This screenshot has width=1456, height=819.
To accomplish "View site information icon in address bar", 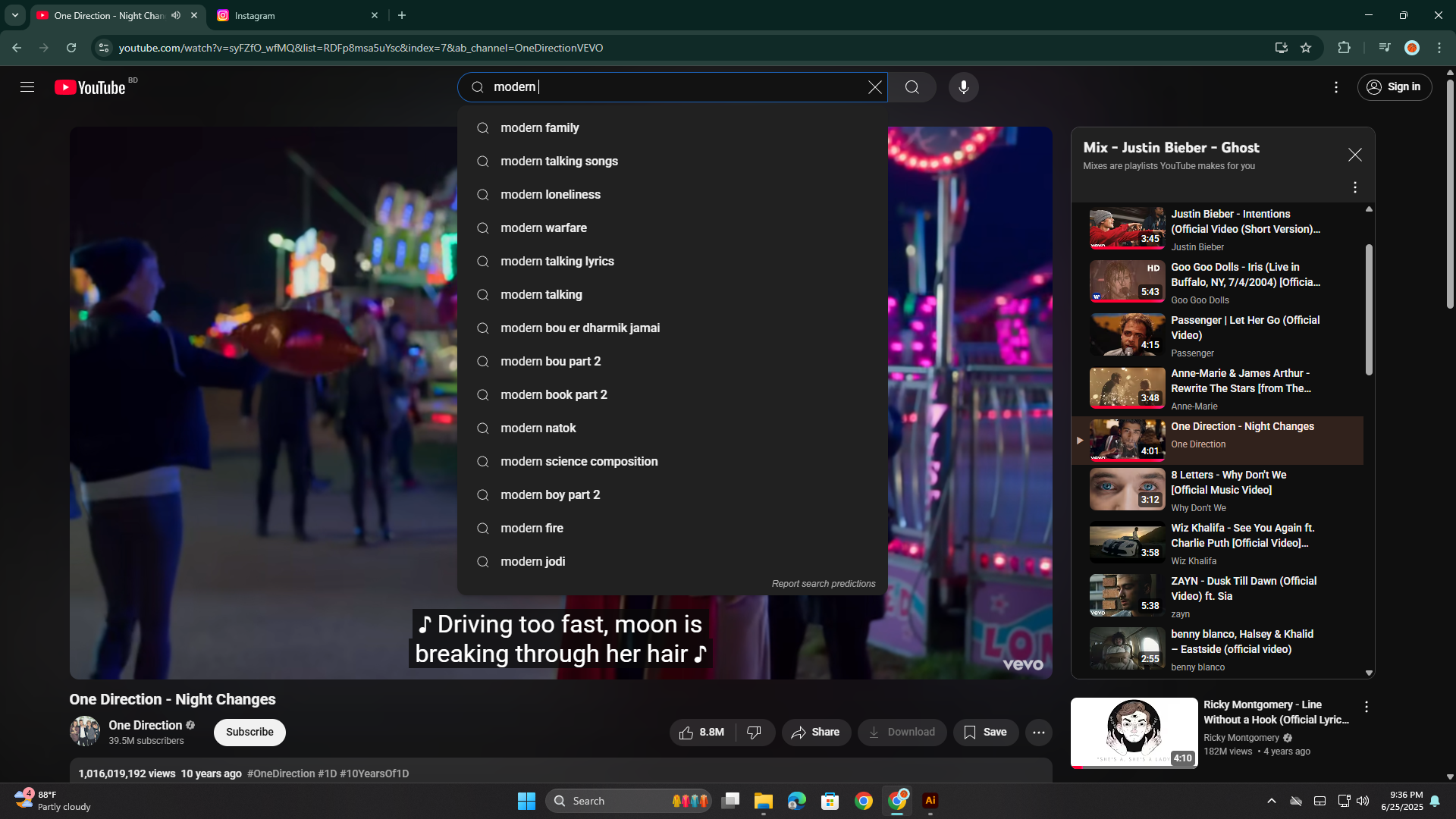I will [x=104, y=48].
